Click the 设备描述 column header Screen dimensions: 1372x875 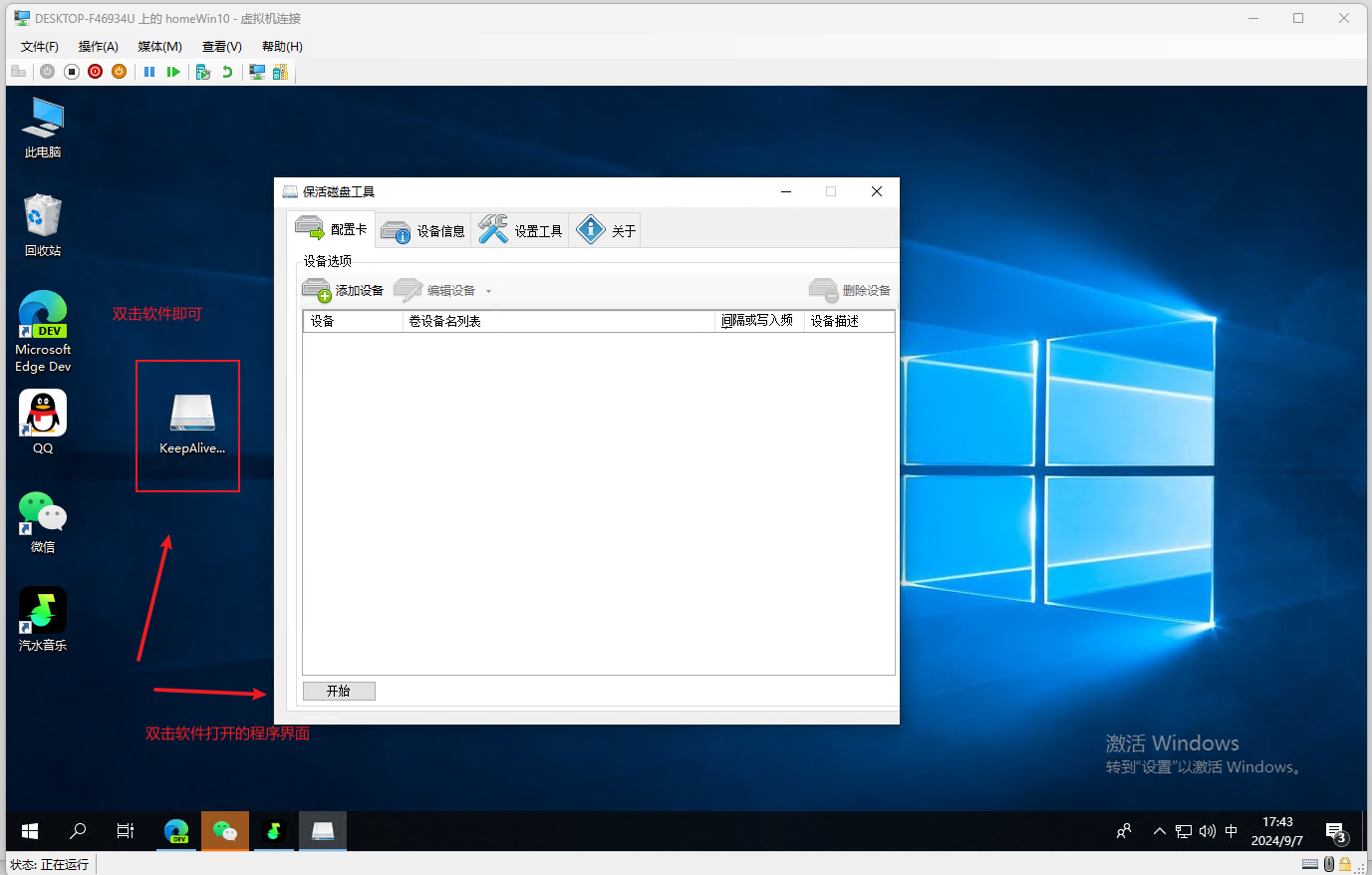click(850, 321)
